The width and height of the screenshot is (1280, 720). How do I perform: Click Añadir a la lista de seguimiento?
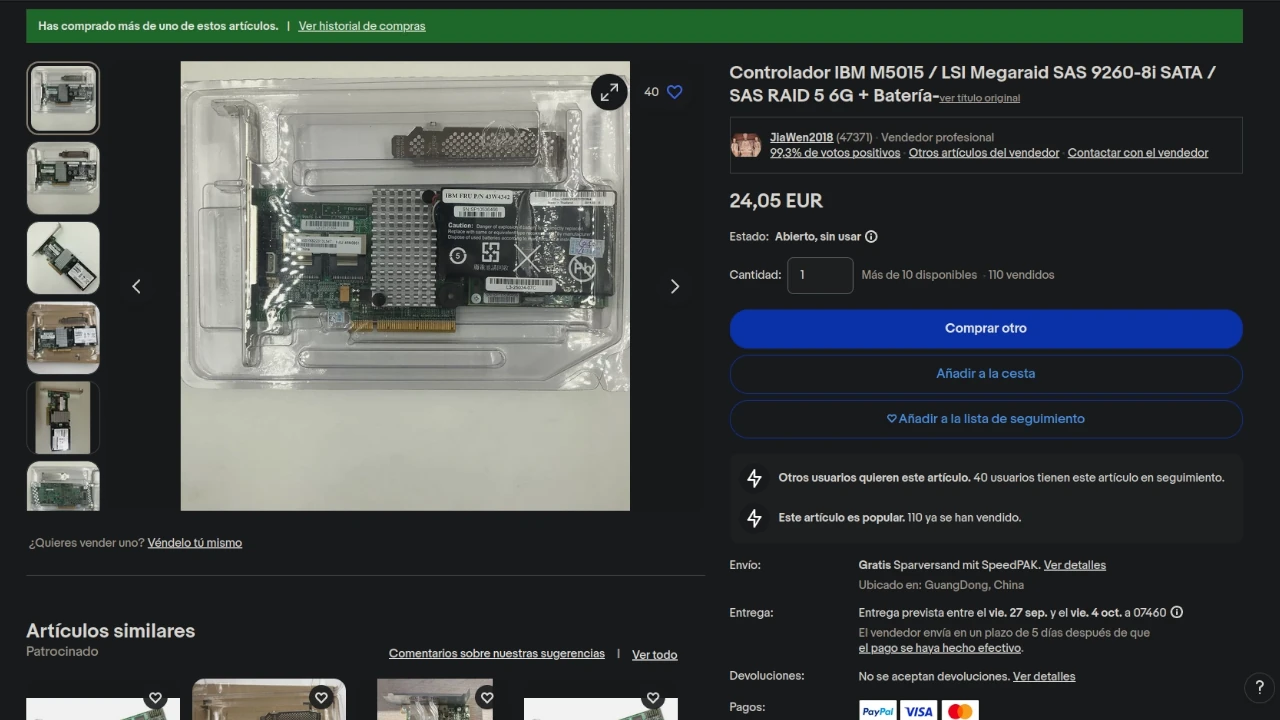[x=986, y=419]
